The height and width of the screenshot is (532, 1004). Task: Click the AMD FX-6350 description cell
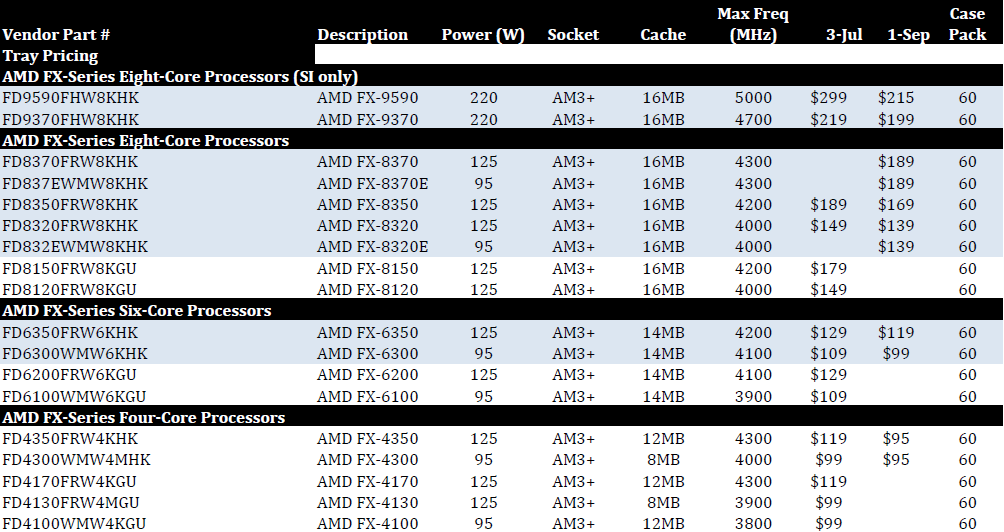(x=368, y=333)
